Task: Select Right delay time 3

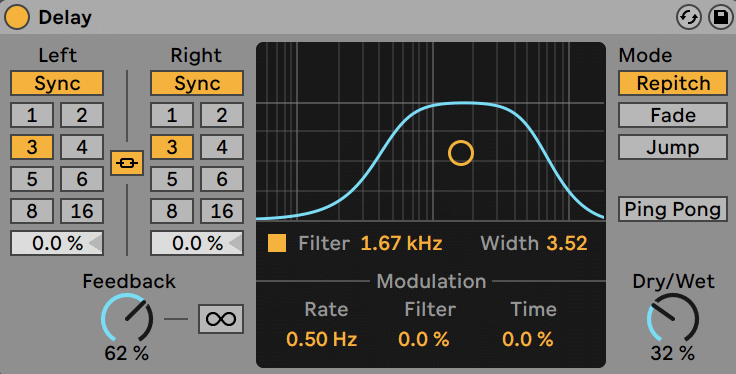Action: [172, 147]
